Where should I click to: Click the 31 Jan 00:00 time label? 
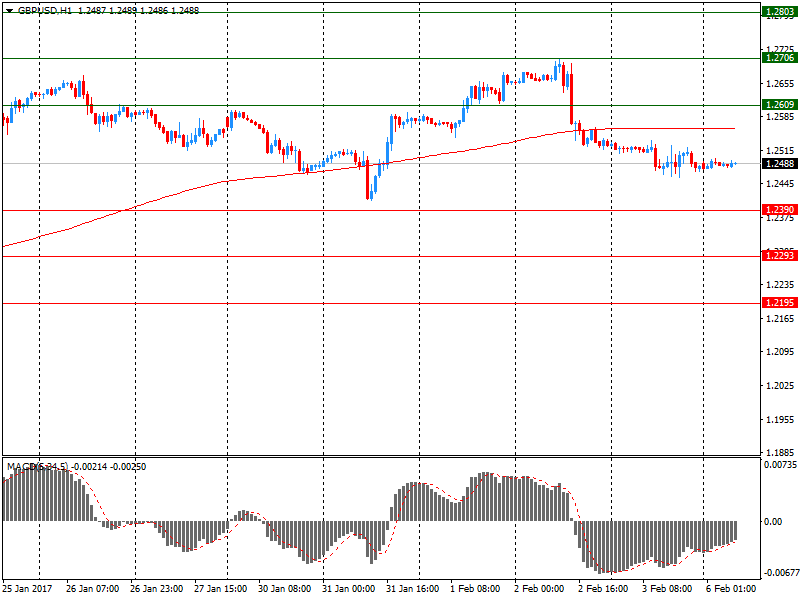point(348,588)
